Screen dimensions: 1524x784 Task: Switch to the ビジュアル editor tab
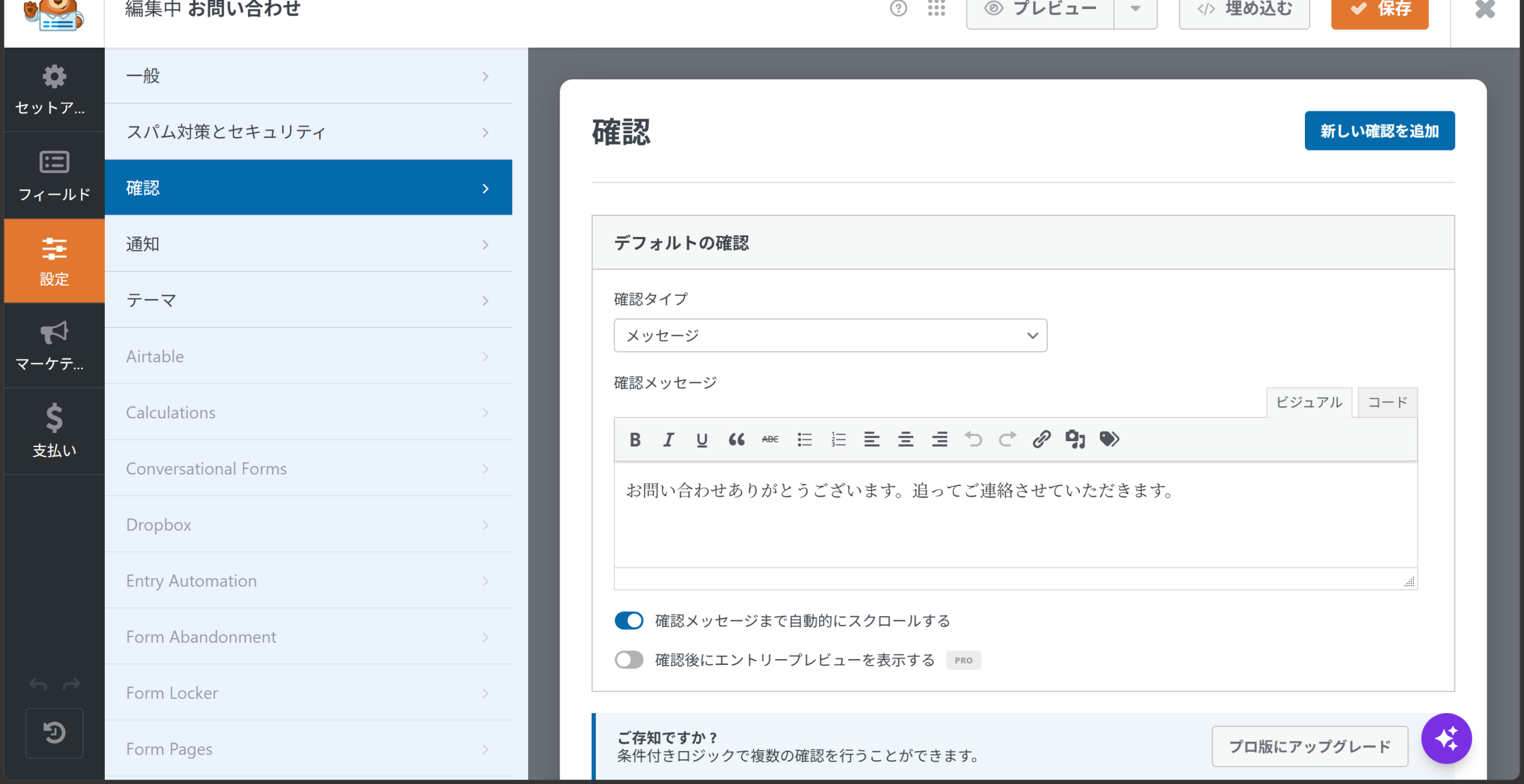click(x=1308, y=402)
